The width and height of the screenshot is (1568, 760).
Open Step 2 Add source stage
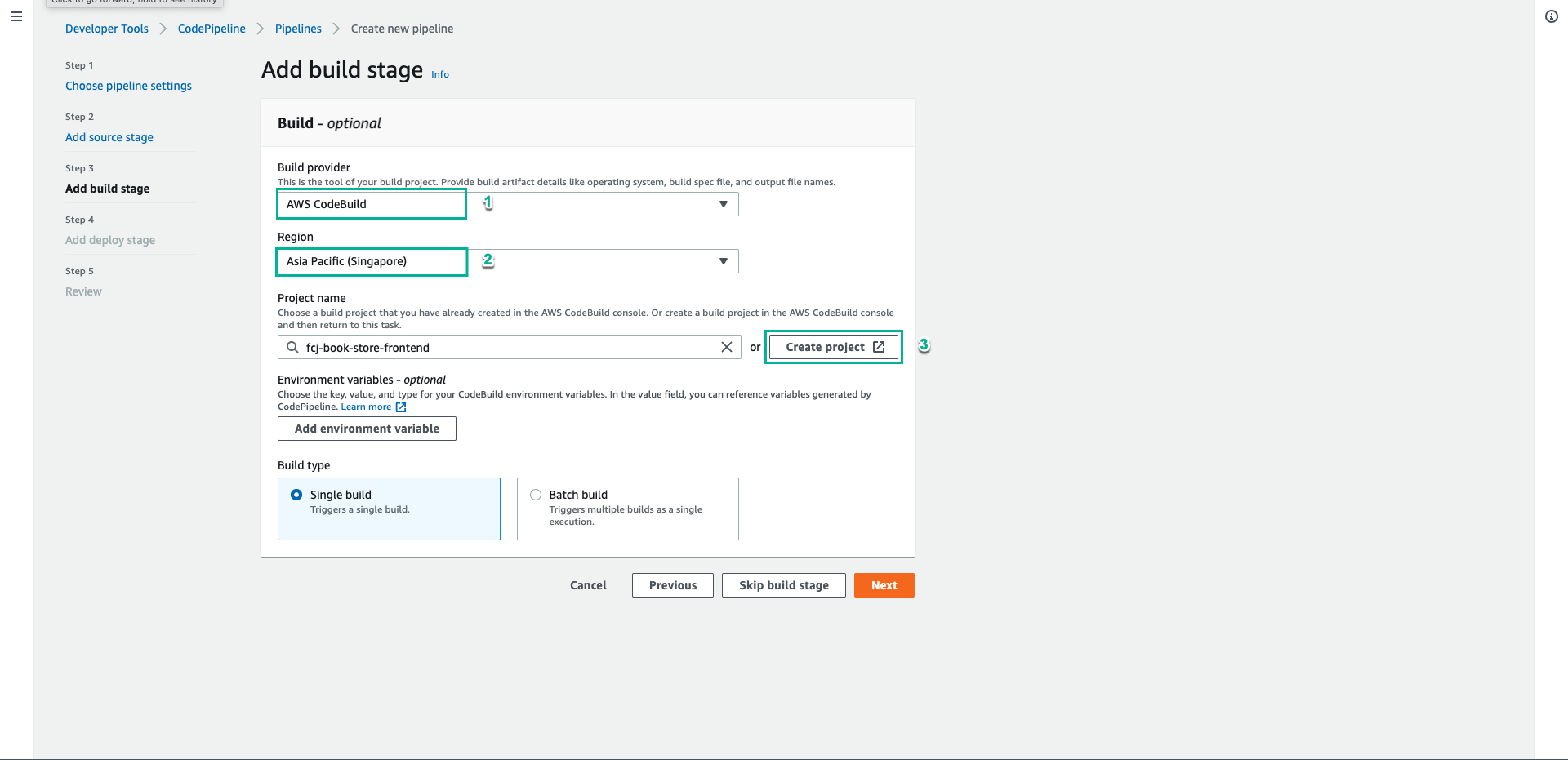109,137
